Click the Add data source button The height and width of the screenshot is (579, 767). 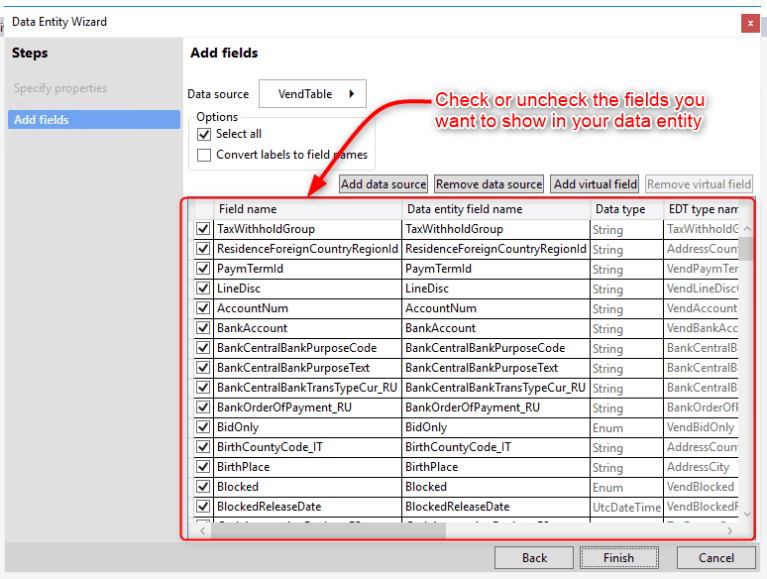384,184
